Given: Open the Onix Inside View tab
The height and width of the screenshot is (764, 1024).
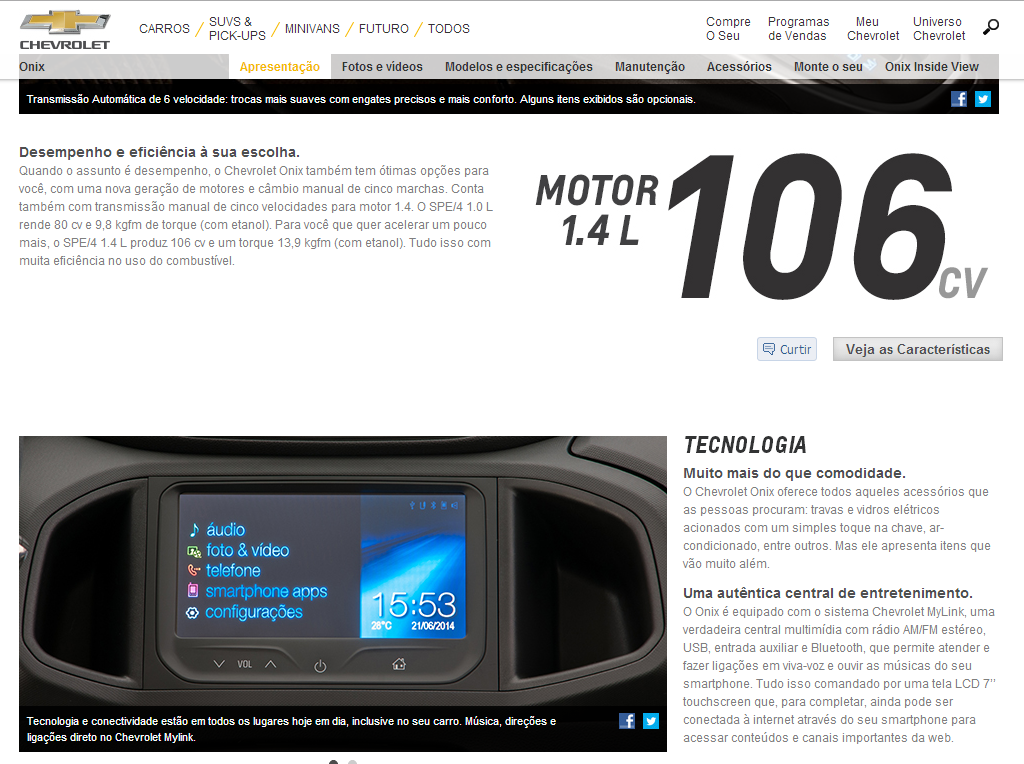Looking at the screenshot, I should [x=931, y=67].
